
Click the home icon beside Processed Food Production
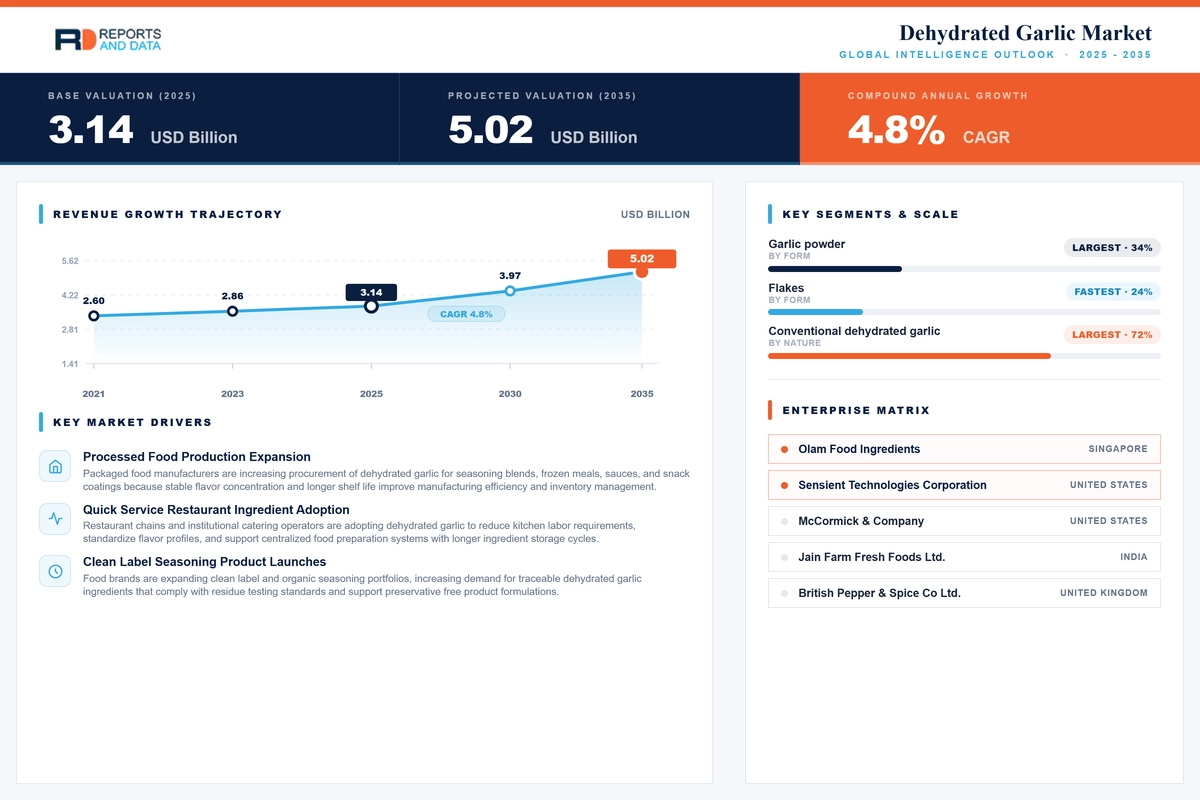(55, 467)
